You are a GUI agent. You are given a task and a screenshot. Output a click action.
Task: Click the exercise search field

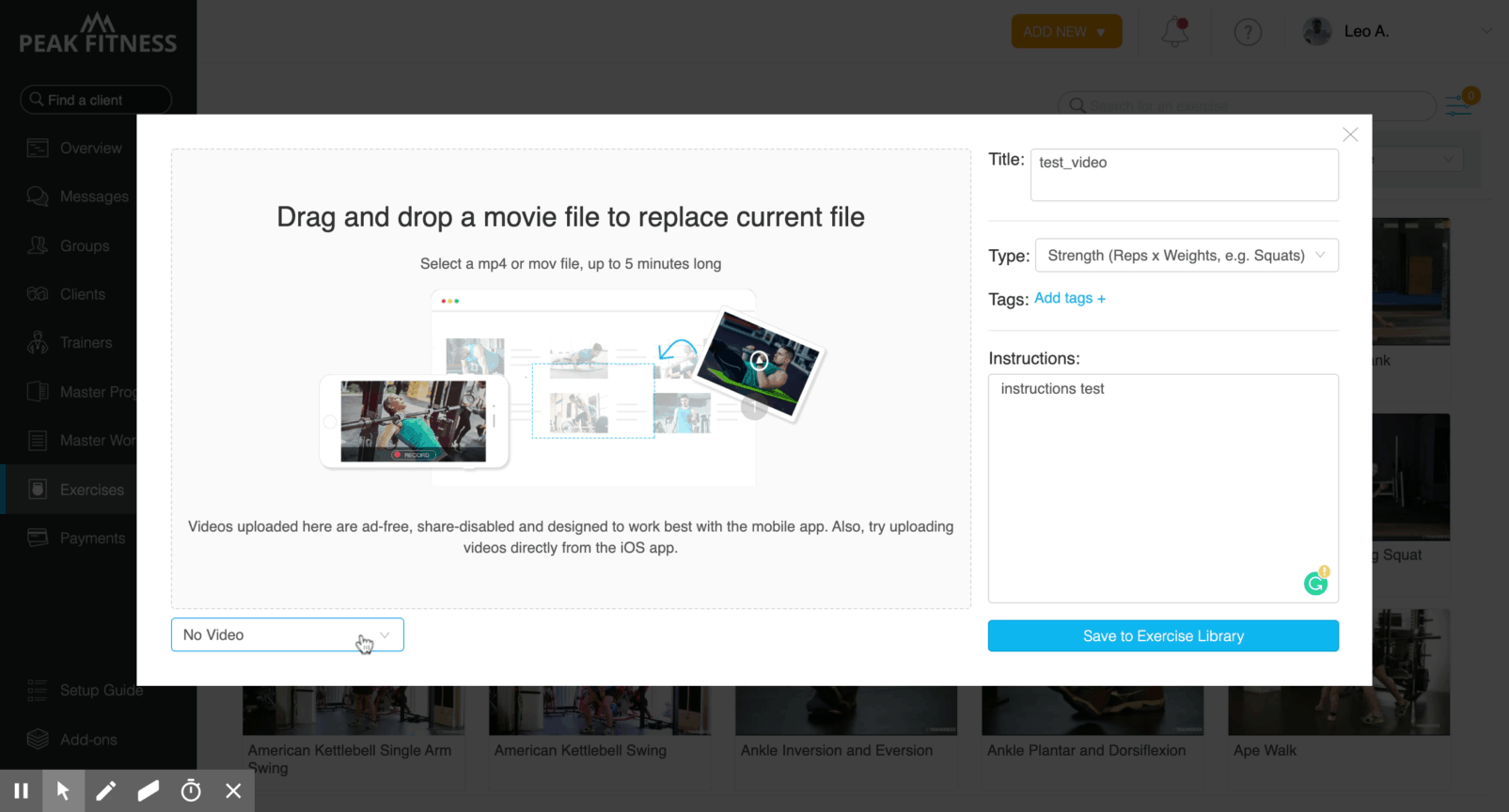click(1247, 106)
